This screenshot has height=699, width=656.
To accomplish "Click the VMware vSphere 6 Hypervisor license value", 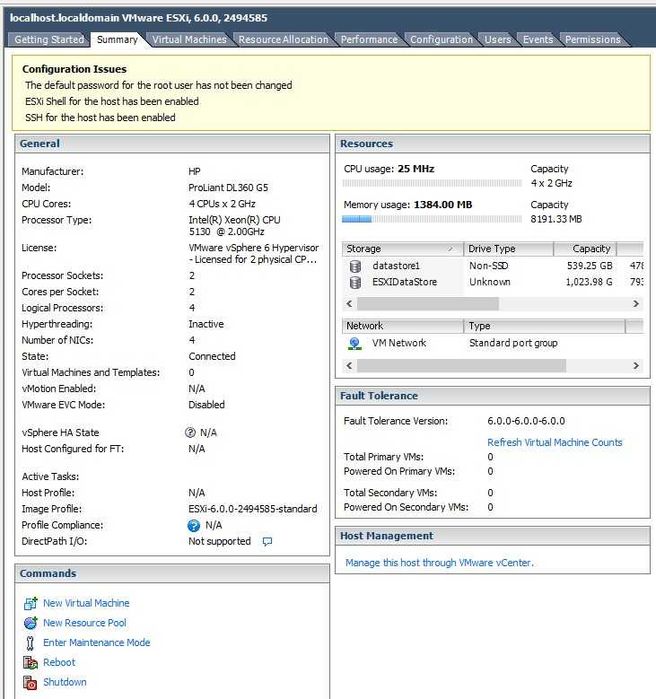I will (254, 254).
